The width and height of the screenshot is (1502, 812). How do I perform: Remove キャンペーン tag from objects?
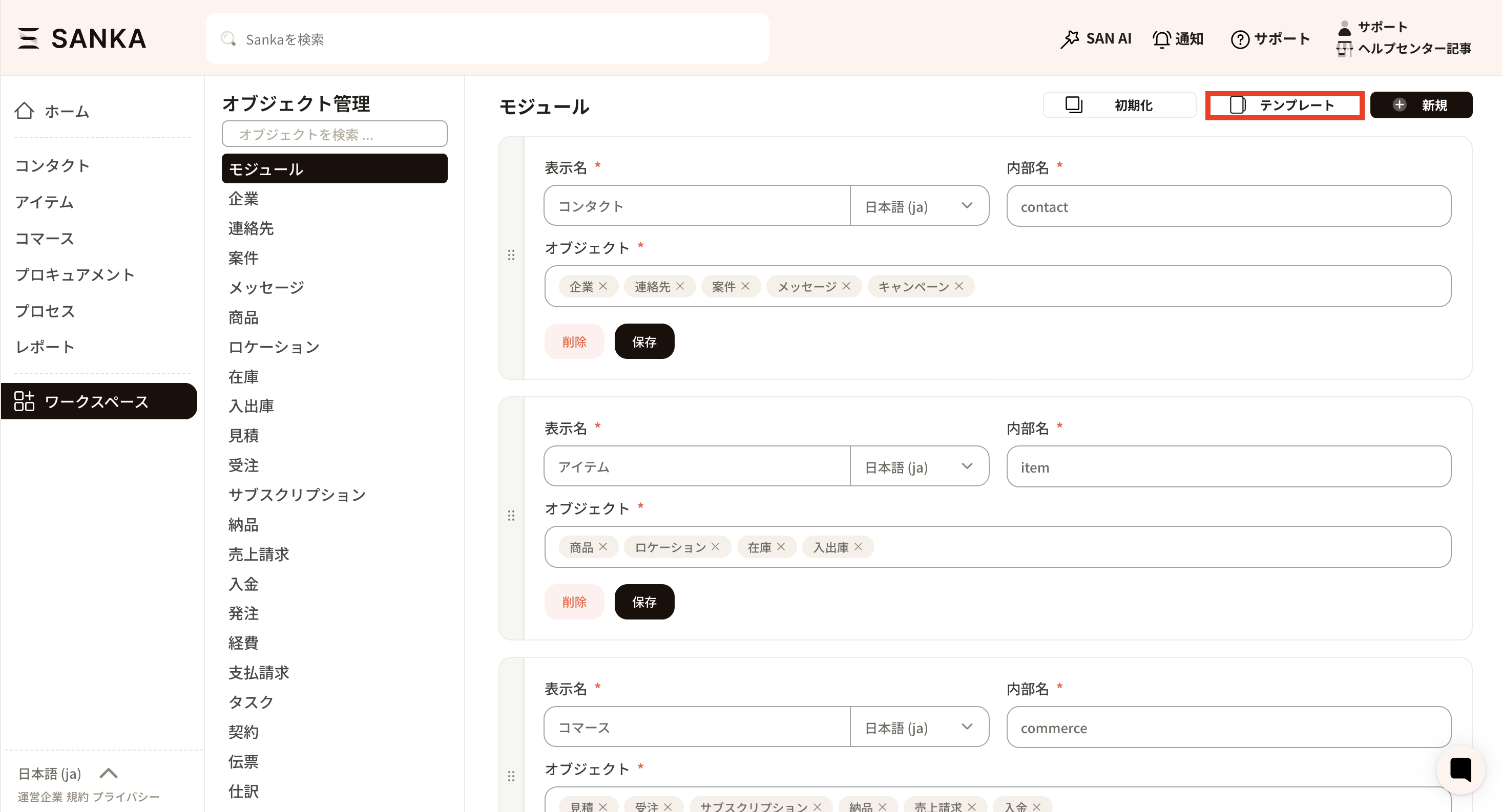958,286
